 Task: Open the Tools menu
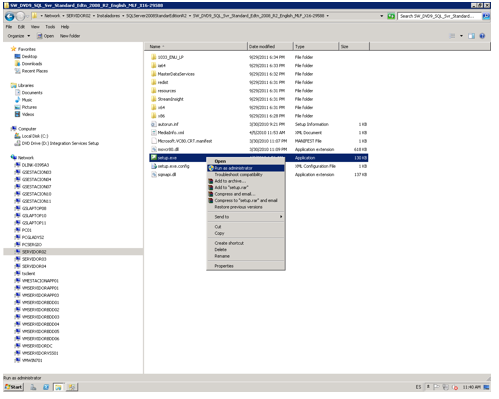[x=50, y=27]
